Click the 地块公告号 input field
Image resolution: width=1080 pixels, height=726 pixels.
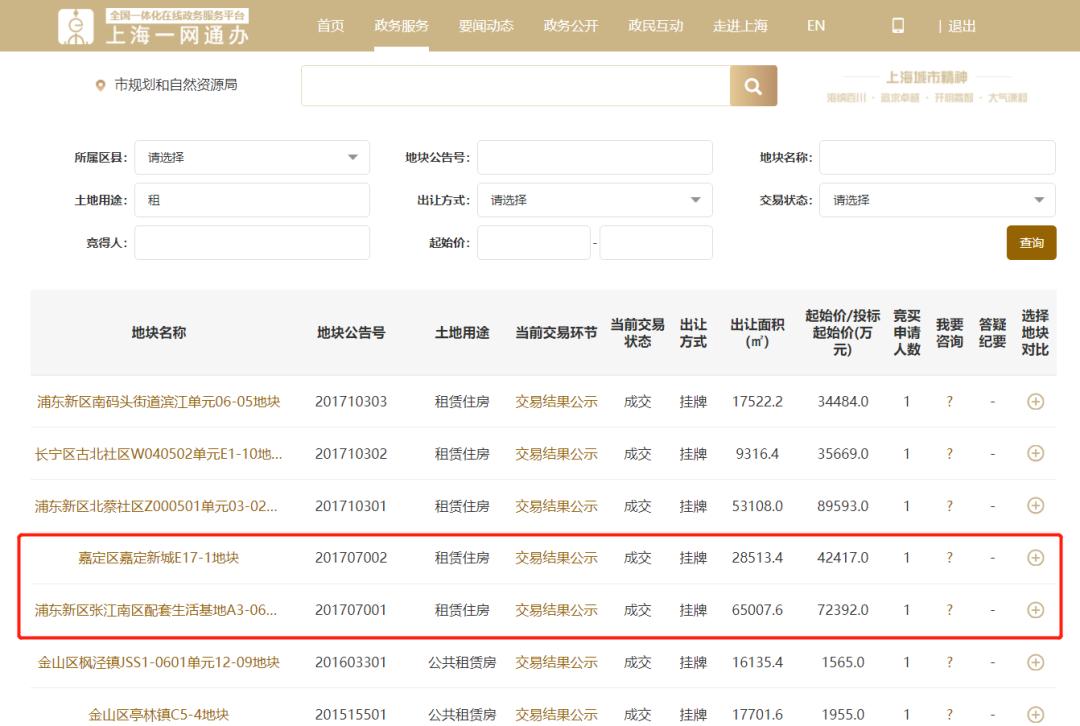click(x=595, y=158)
